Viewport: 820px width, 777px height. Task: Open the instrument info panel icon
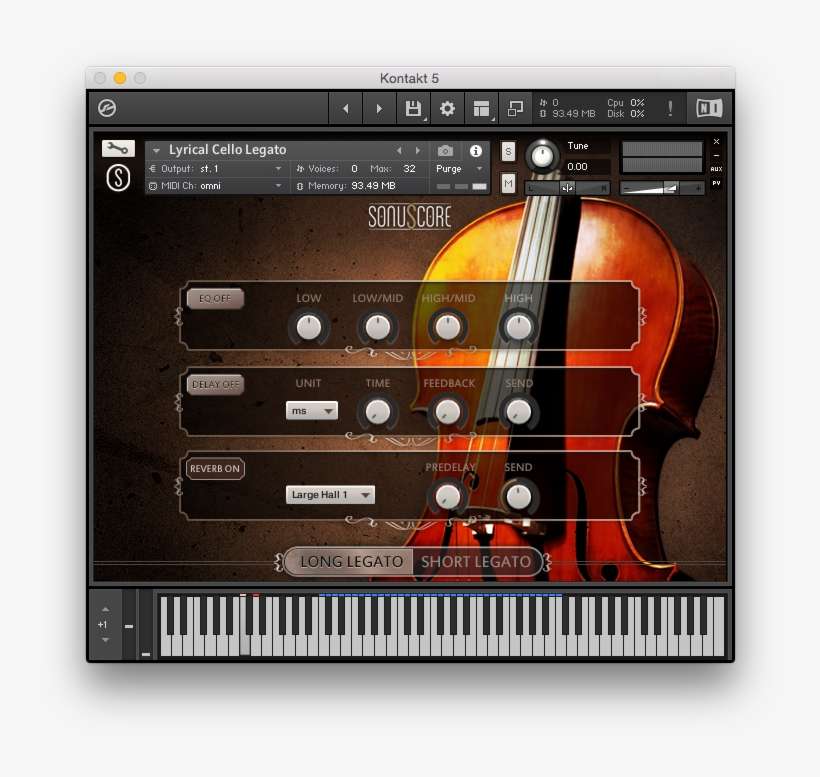476,150
